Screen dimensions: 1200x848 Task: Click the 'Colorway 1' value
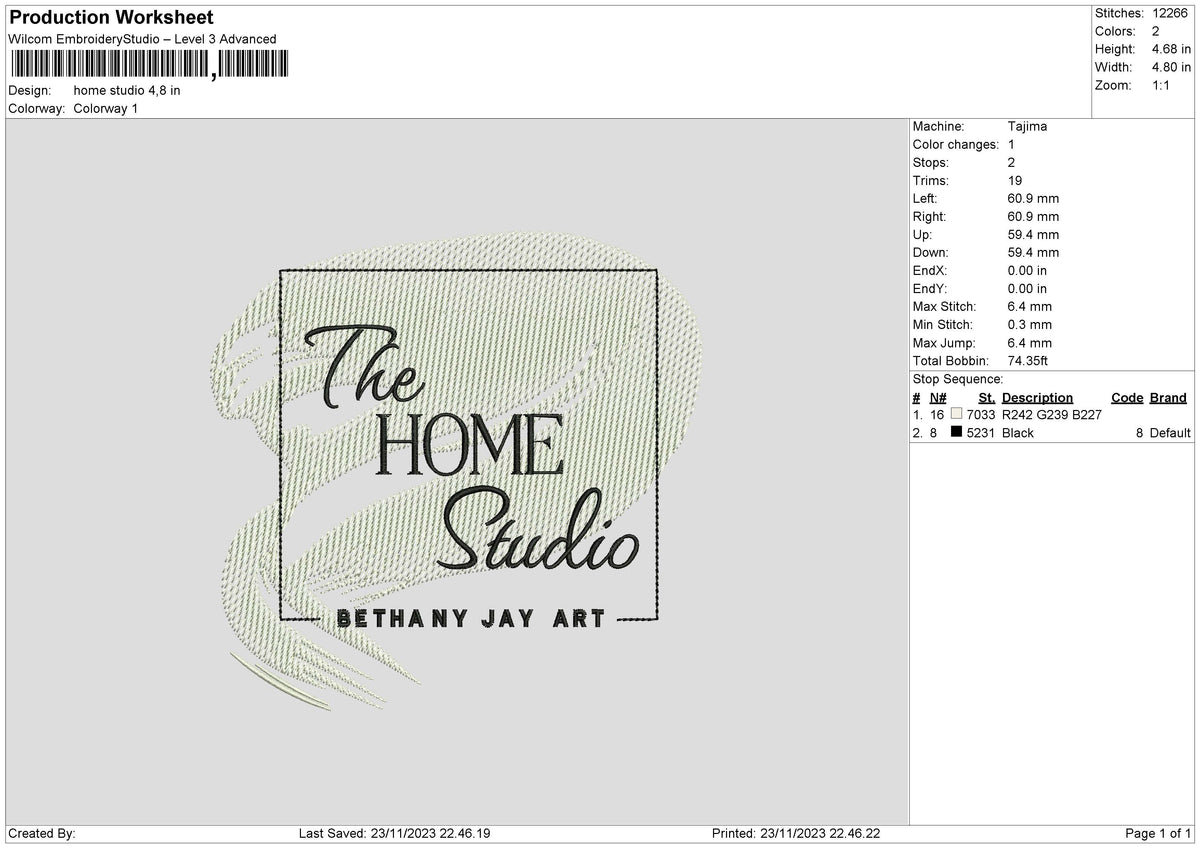tap(105, 108)
